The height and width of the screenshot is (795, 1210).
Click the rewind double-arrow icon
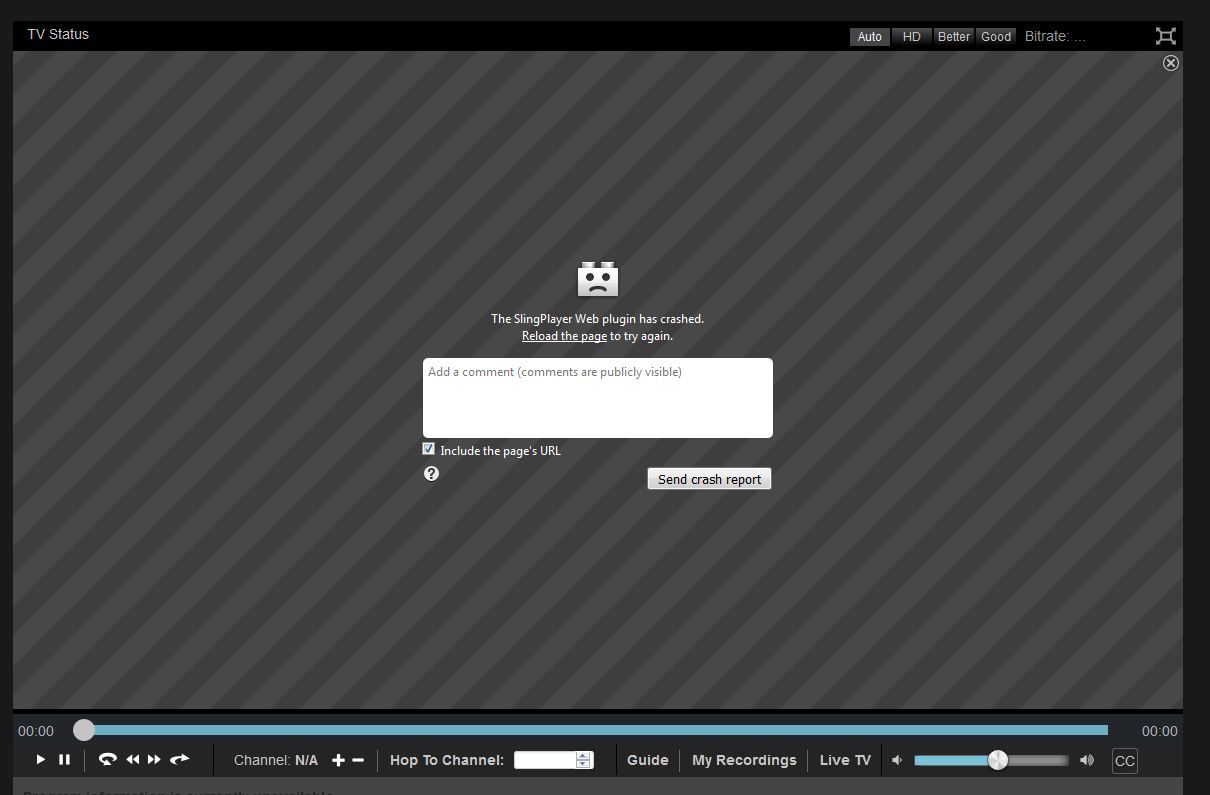pos(132,760)
